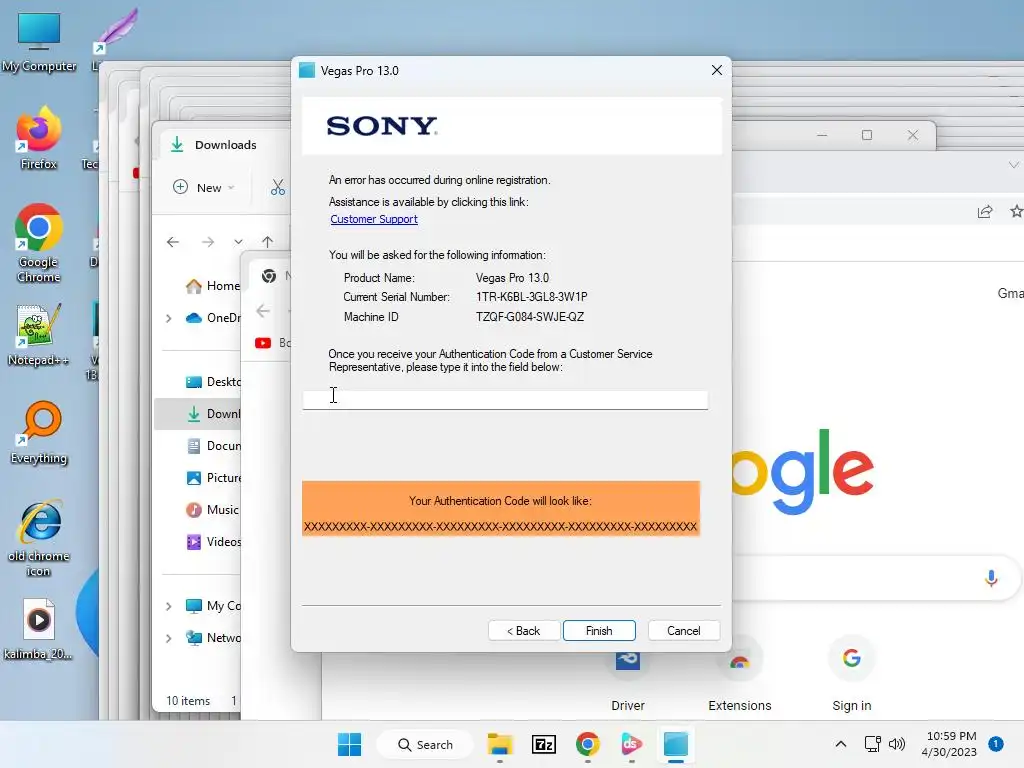Open volume control in system tray
Viewport: 1024px width, 768px height.
coord(897,744)
